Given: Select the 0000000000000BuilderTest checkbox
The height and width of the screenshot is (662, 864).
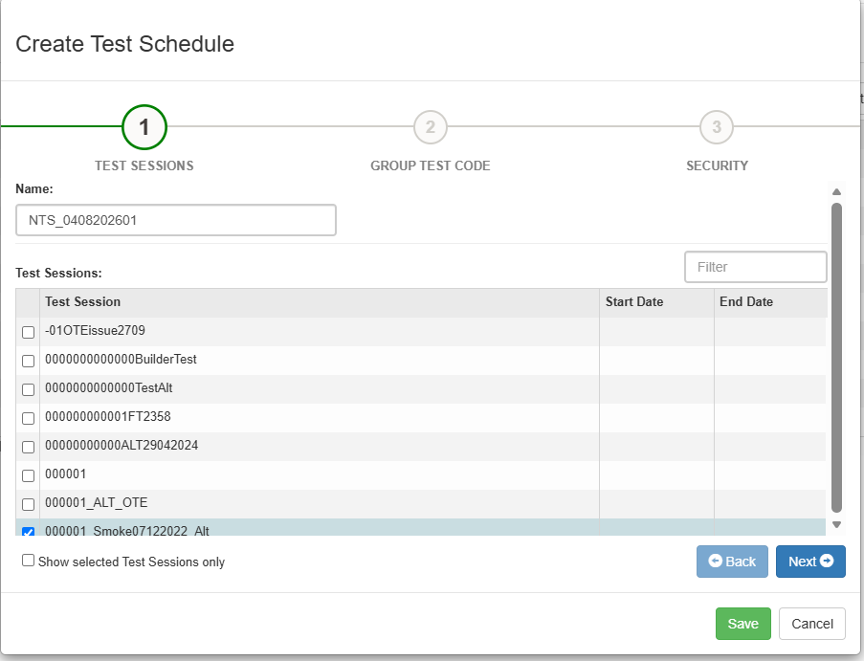Looking at the screenshot, I should point(28,361).
